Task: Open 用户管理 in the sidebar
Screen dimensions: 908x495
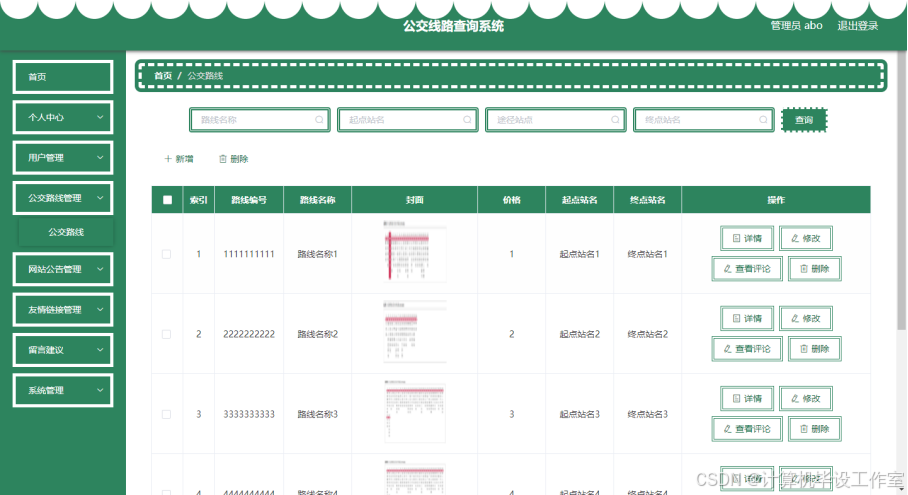Action: (63, 157)
